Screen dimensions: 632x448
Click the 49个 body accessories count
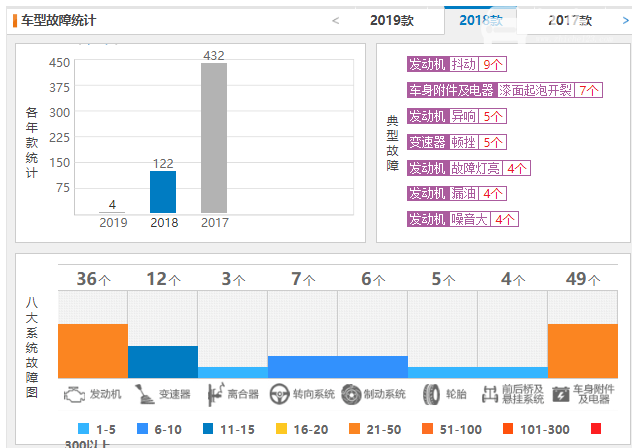[583, 279]
